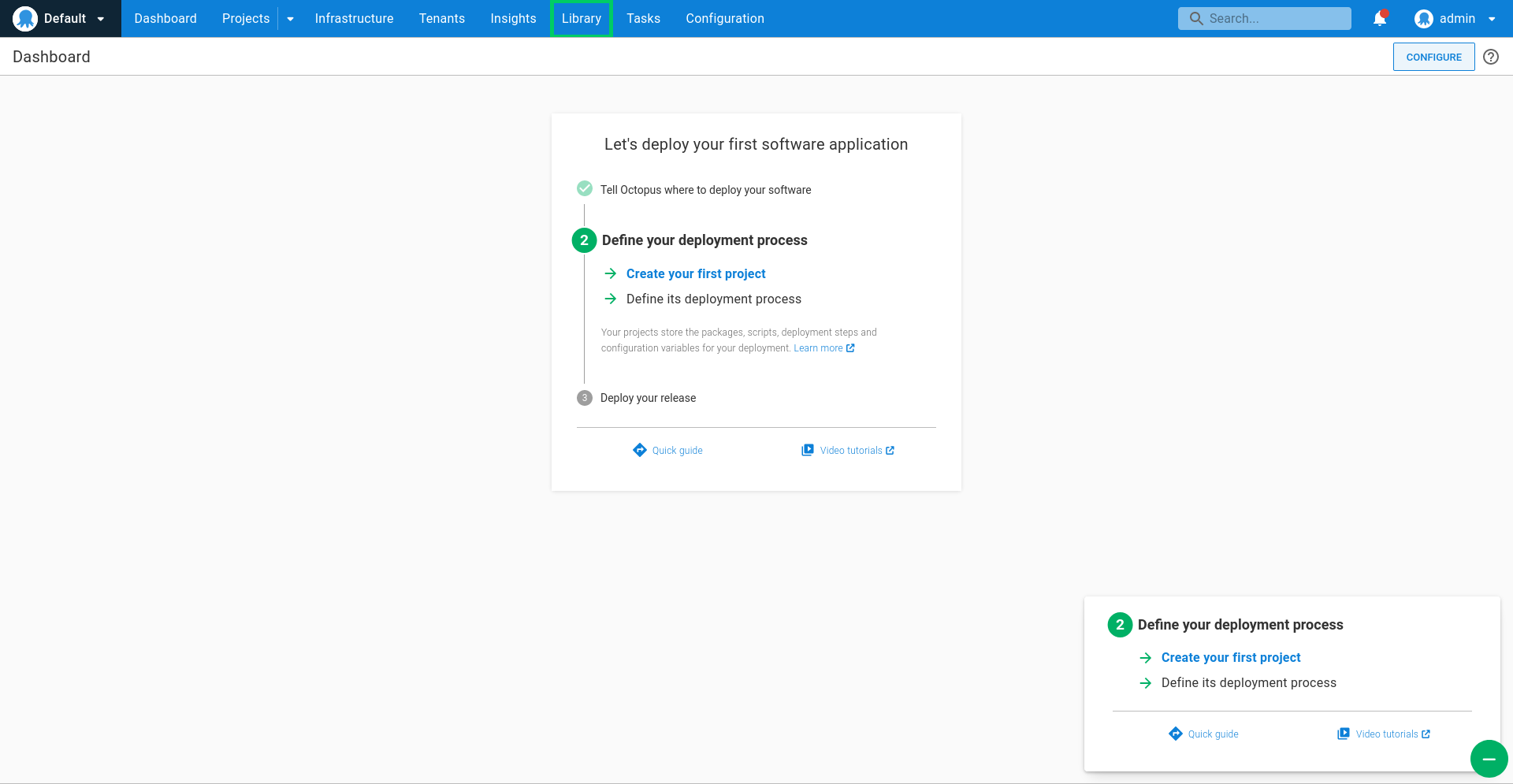Viewport: 1513px width, 784px height.
Task: Open 'Create your first project' link in main card
Action: [x=696, y=273]
